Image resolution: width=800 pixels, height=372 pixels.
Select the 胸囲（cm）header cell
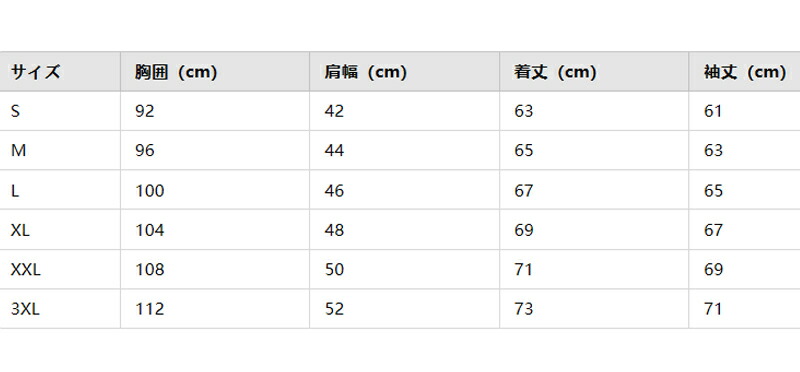click(215, 72)
